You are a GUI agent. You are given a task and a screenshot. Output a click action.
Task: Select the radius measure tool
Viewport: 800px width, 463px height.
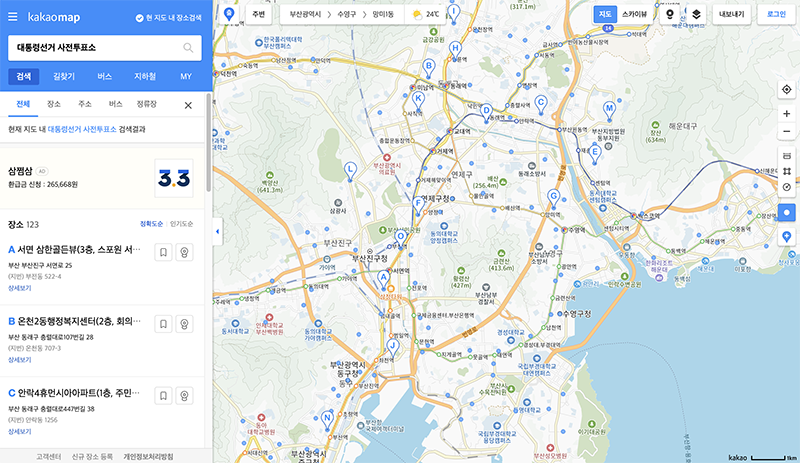point(787,187)
